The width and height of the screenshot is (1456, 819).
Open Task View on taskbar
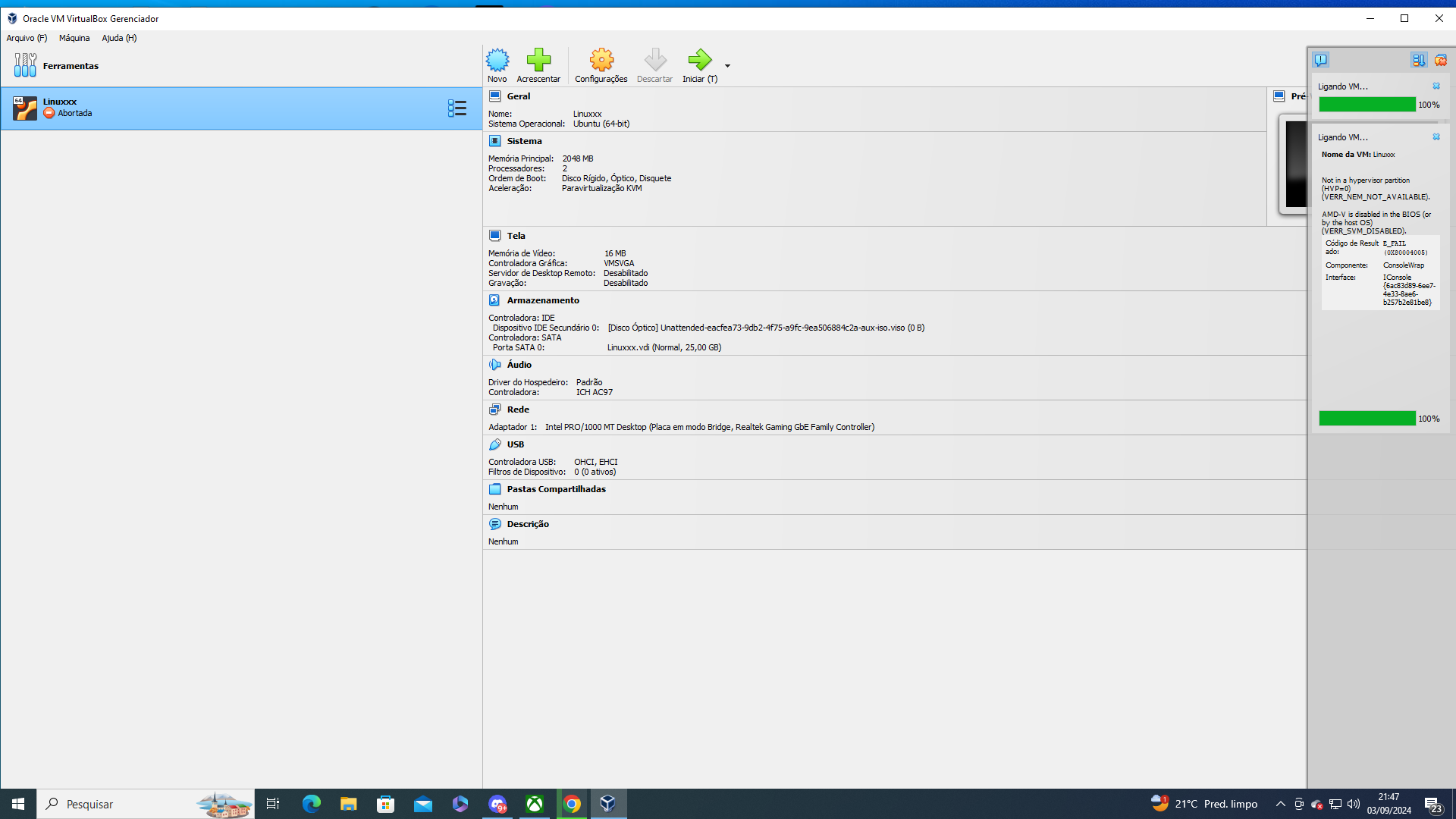[x=273, y=804]
